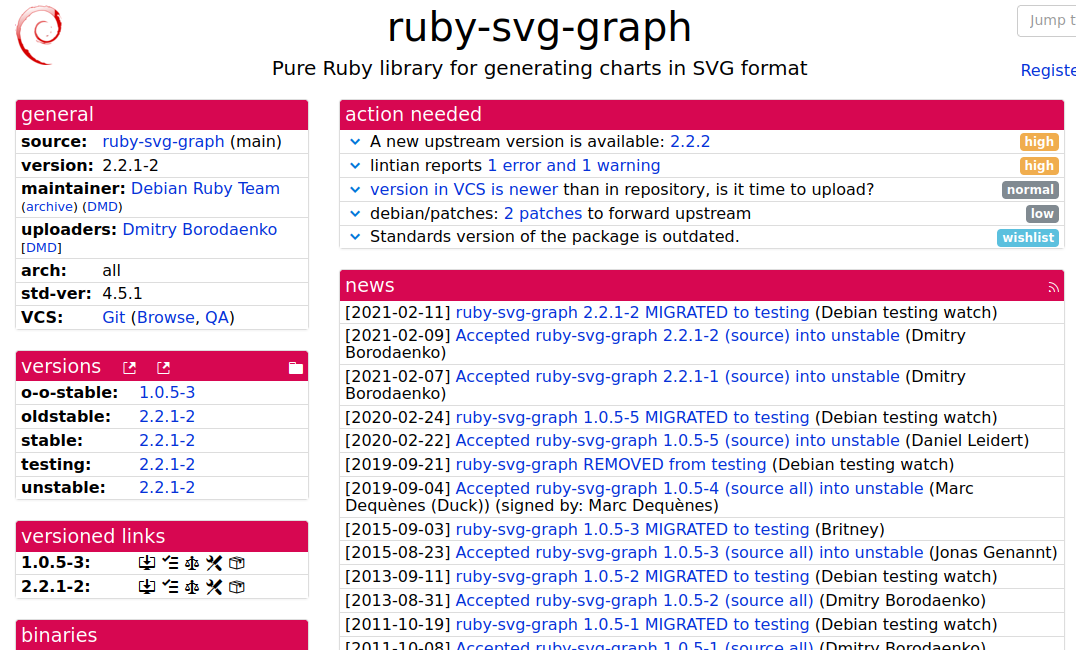Screen dimensions: 1076x650
Task: Open the stable version 2.2.1-2 link
Action: (x=167, y=441)
